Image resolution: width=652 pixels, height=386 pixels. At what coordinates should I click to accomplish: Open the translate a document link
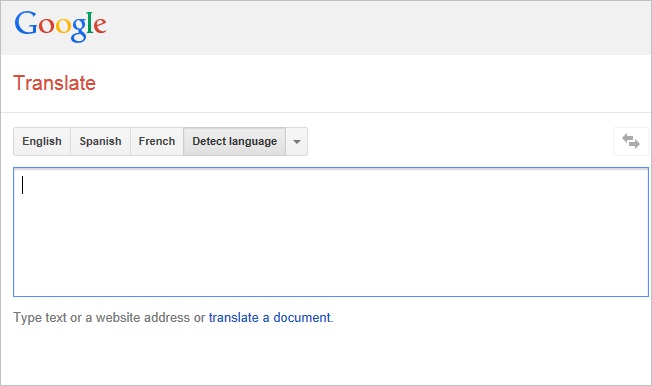coord(269,318)
